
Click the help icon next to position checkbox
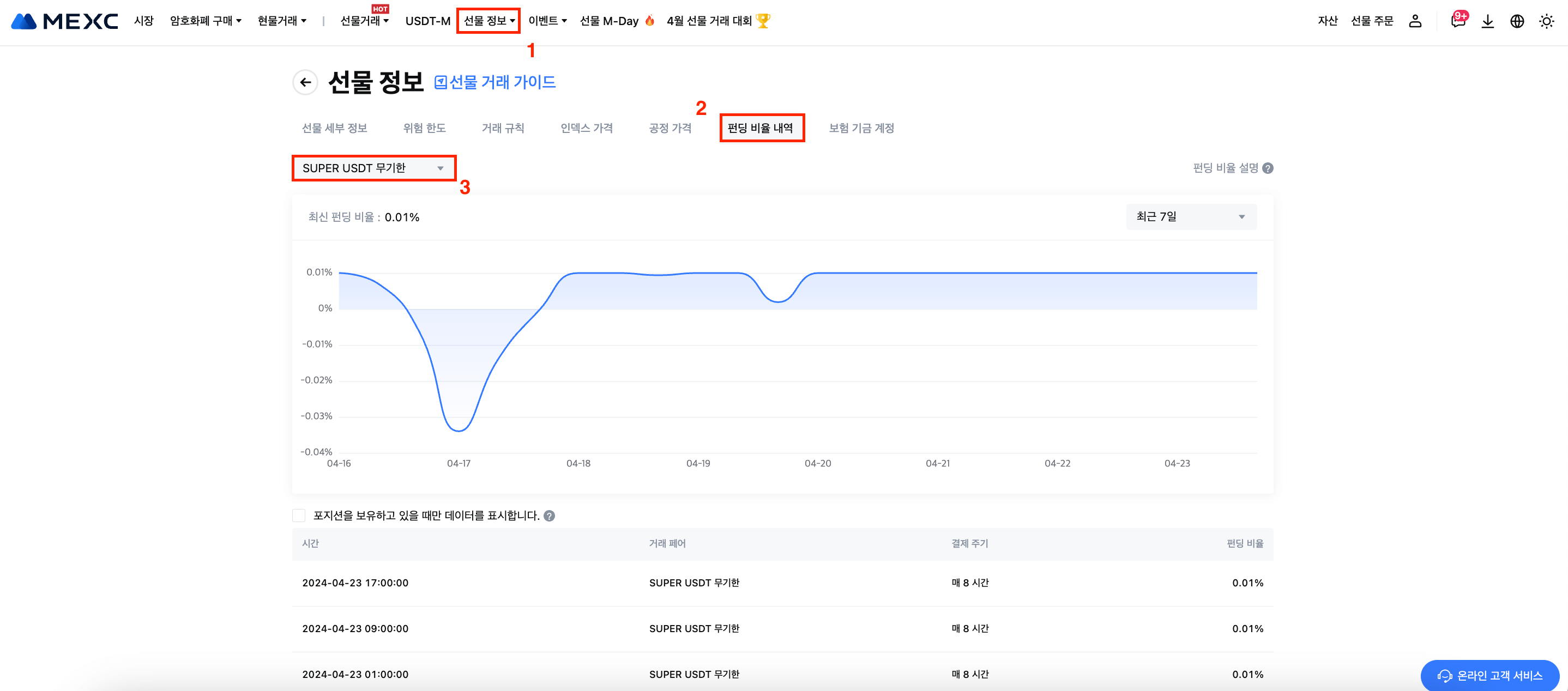[x=549, y=516]
